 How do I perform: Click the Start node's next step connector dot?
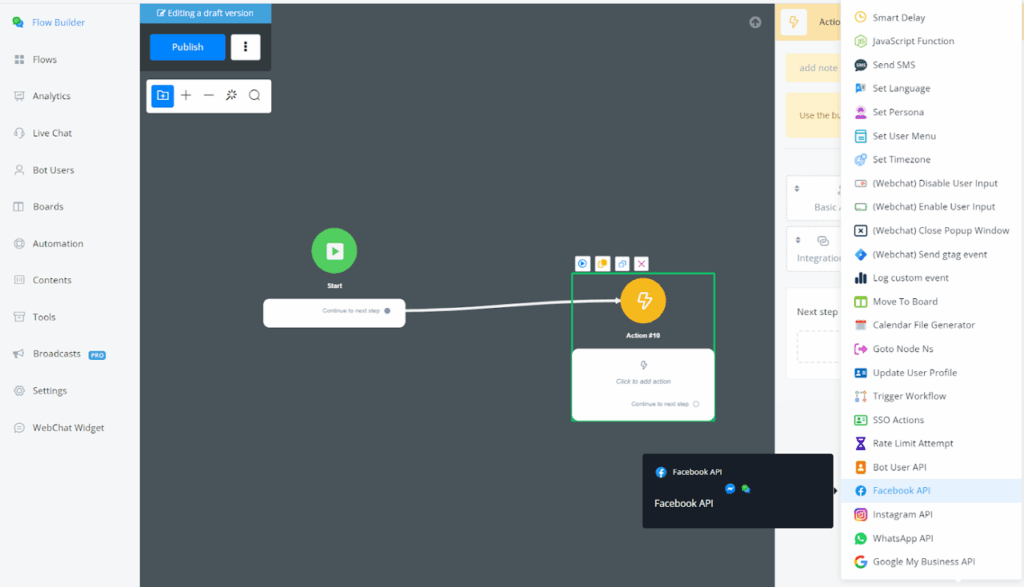click(387, 311)
